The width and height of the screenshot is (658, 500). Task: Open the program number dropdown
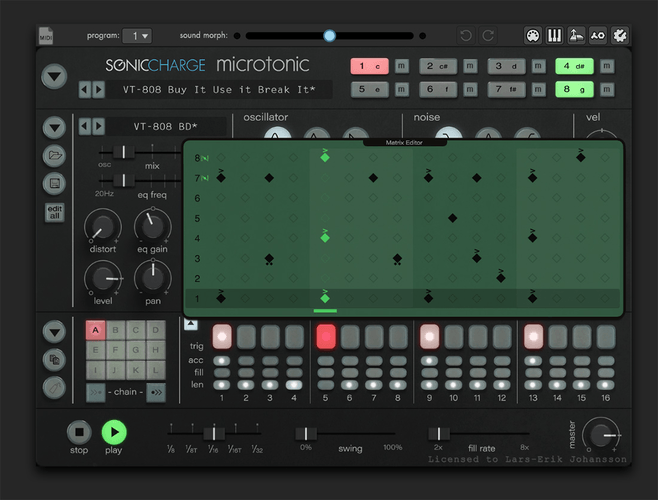[137, 36]
